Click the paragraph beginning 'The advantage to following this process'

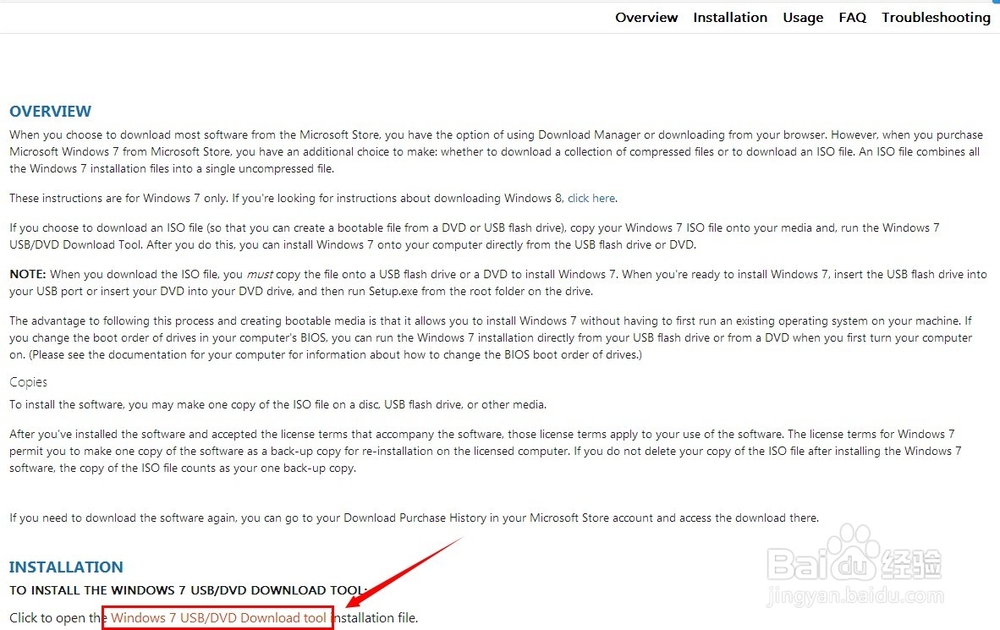[490, 338]
